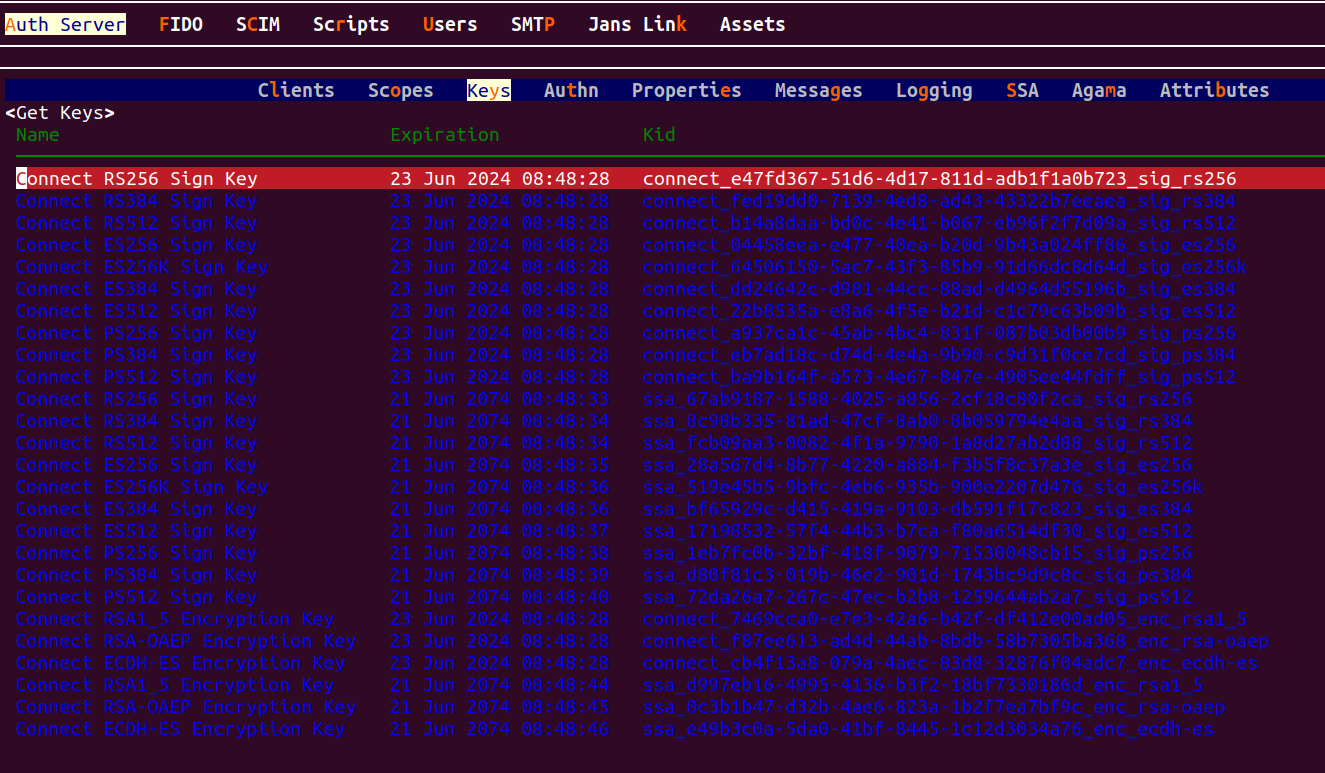Switch to the SSA tab
The image size is (1325, 773).
[x=1022, y=91]
